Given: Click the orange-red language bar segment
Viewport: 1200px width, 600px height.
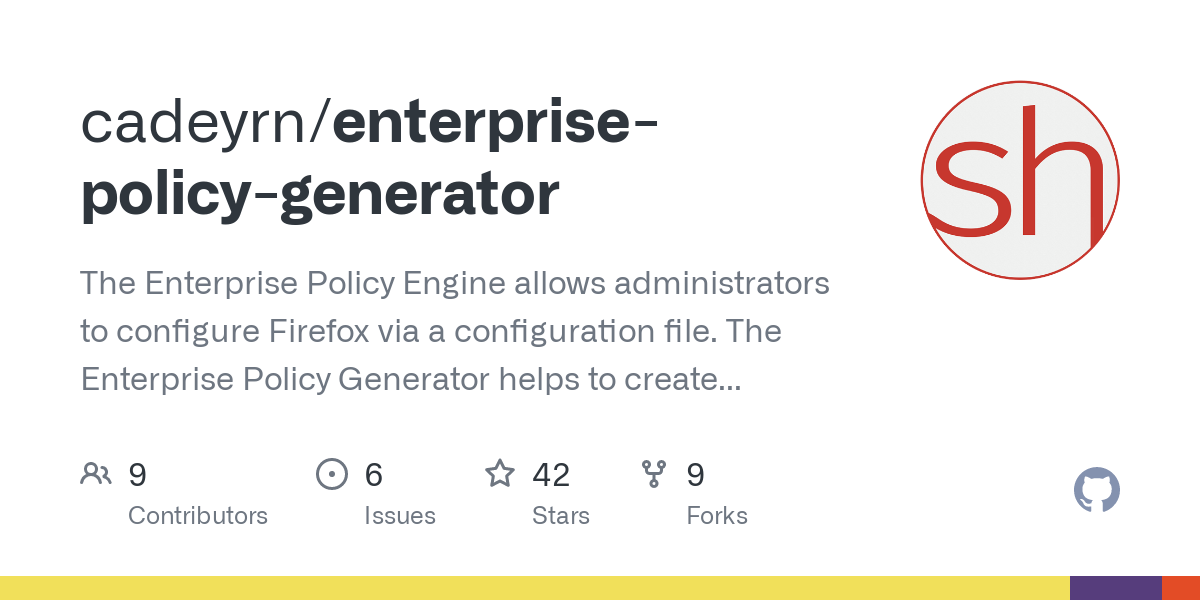Looking at the screenshot, I should coord(1180,588).
